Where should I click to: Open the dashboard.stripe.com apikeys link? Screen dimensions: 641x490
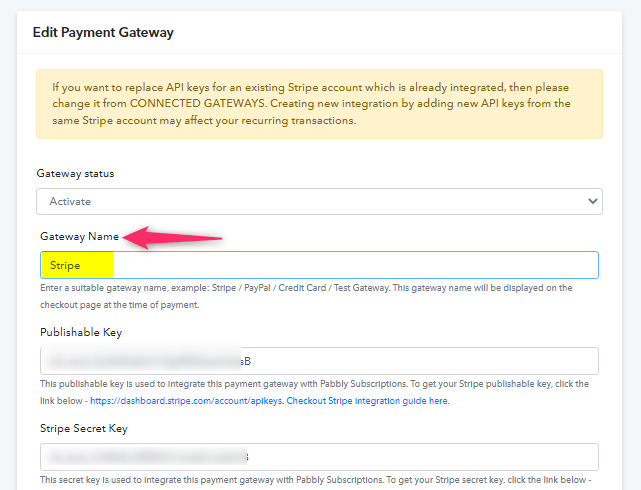[186, 401]
